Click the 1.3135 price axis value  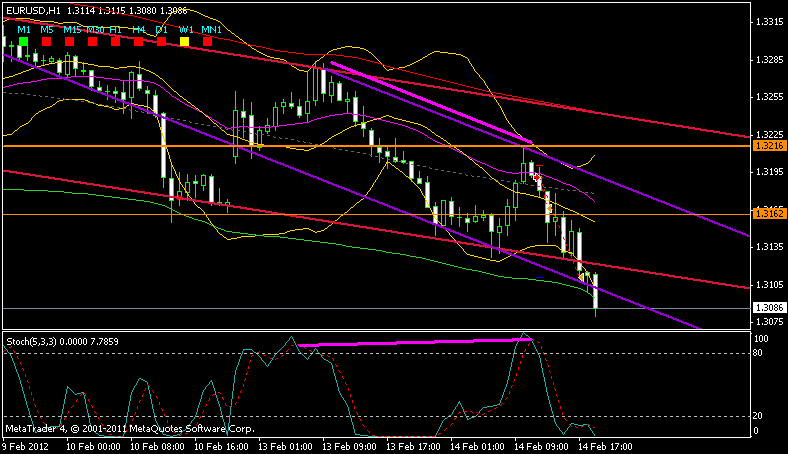tap(769, 247)
